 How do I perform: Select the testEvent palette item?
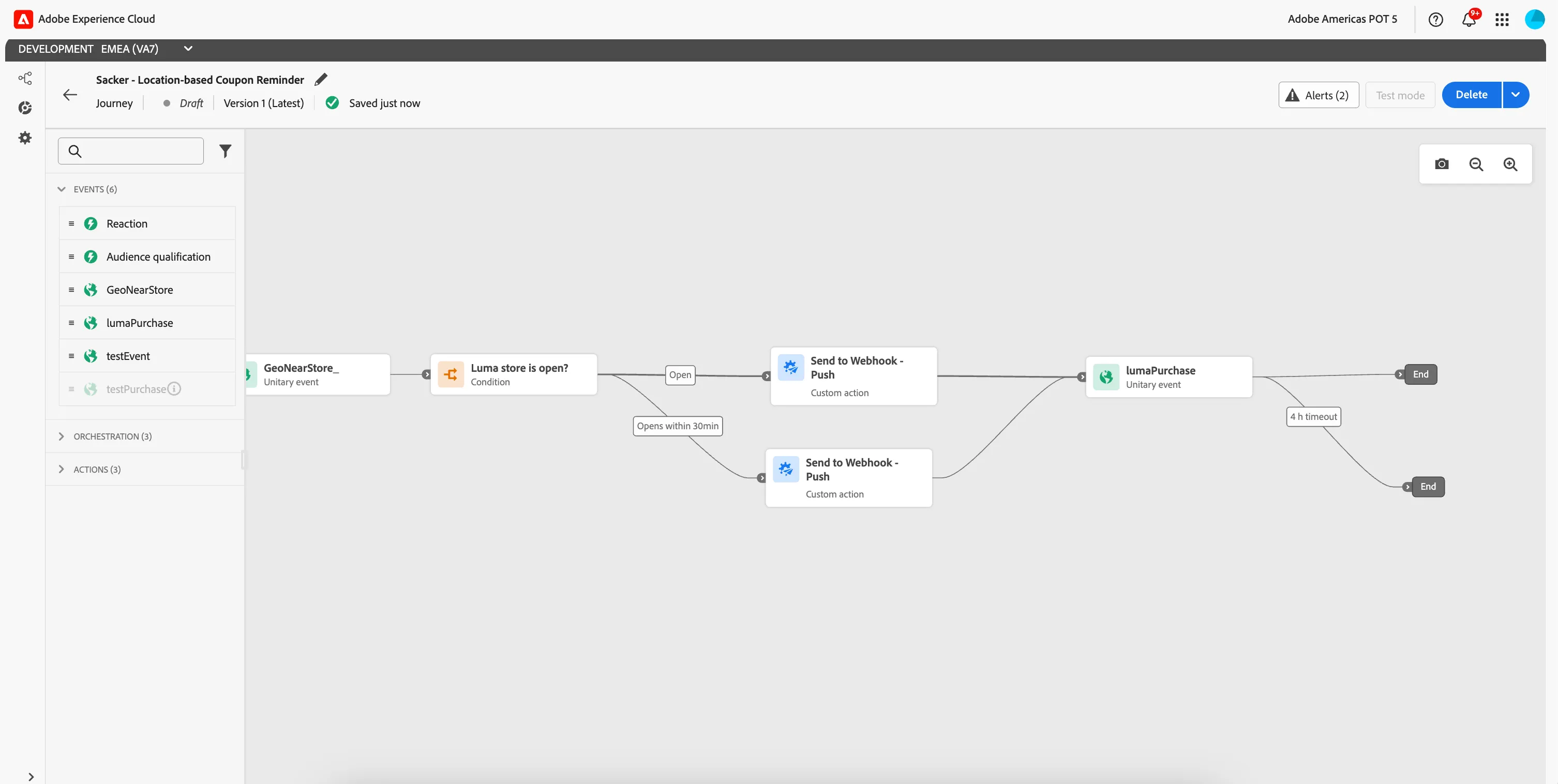(147, 356)
